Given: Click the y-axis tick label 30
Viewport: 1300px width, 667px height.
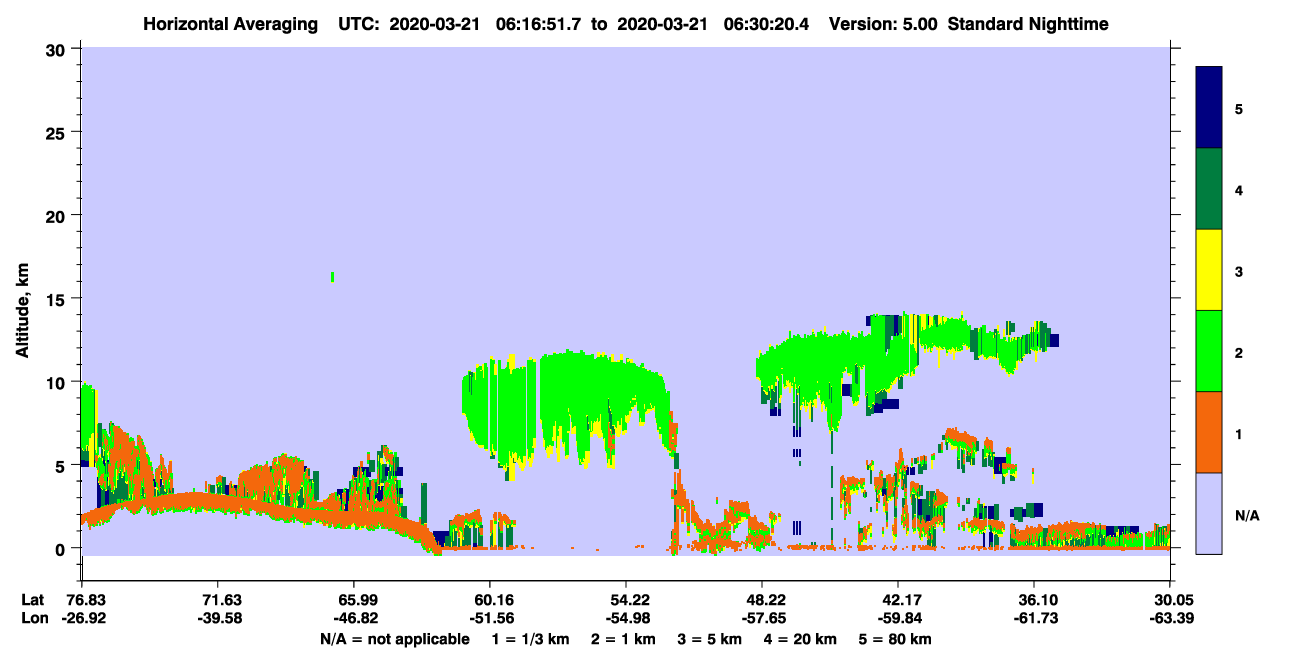Looking at the screenshot, I should pyautogui.click(x=58, y=48).
